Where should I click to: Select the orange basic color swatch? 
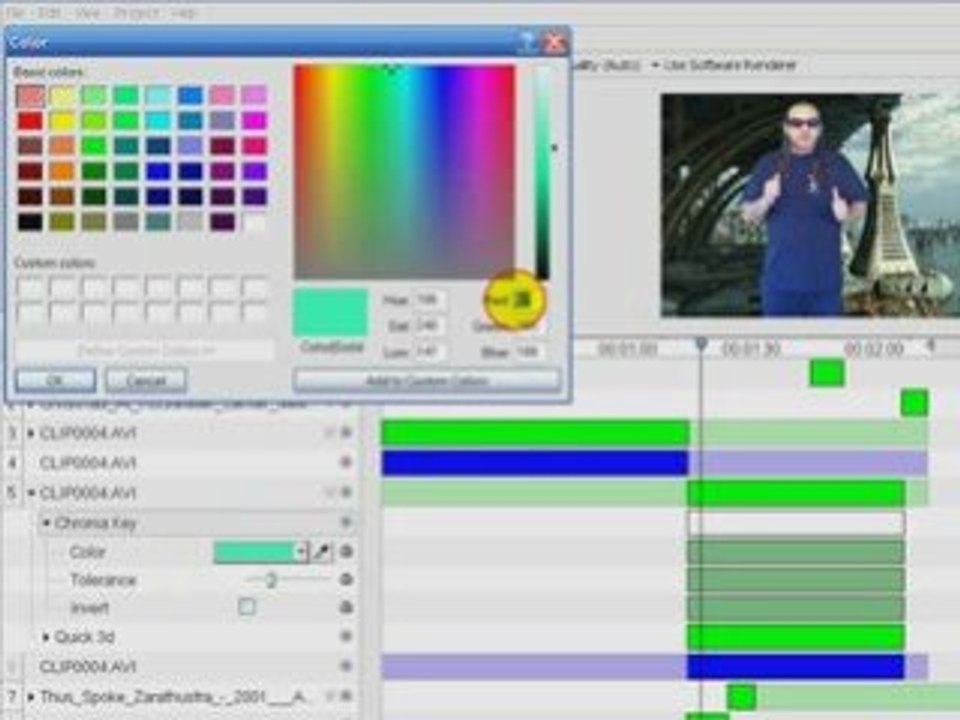(x=62, y=171)
